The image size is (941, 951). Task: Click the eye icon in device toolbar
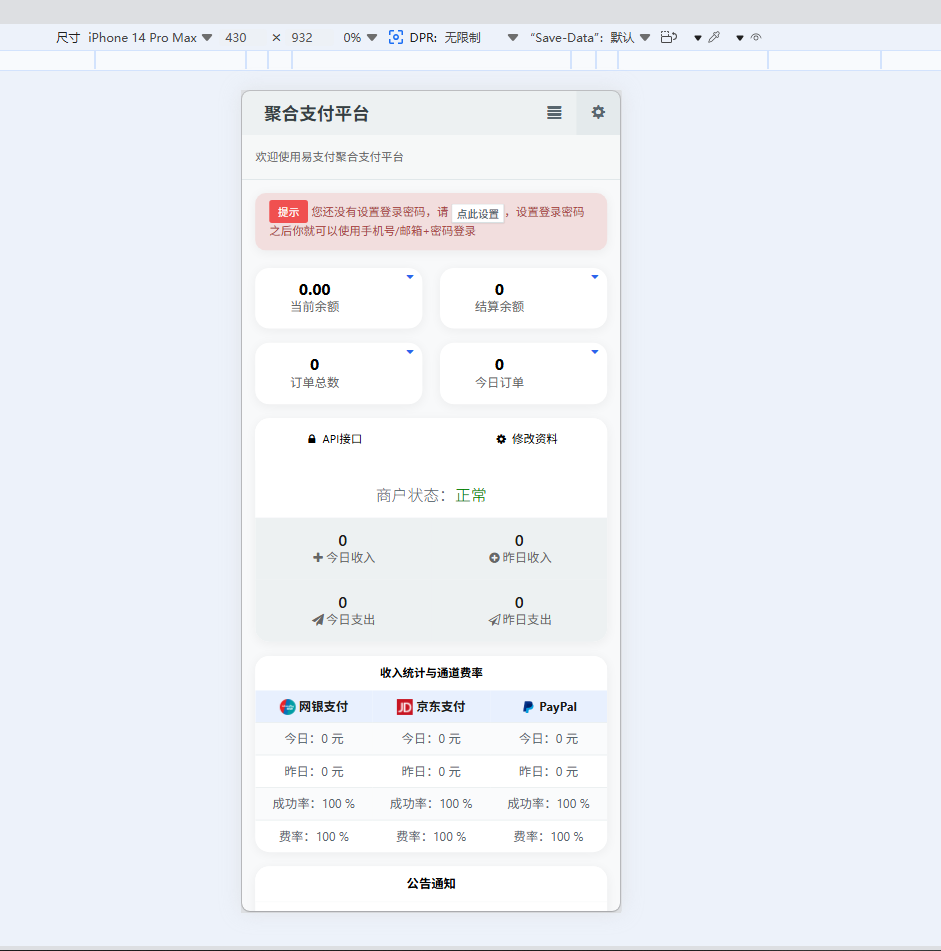[x=756, y=38]
